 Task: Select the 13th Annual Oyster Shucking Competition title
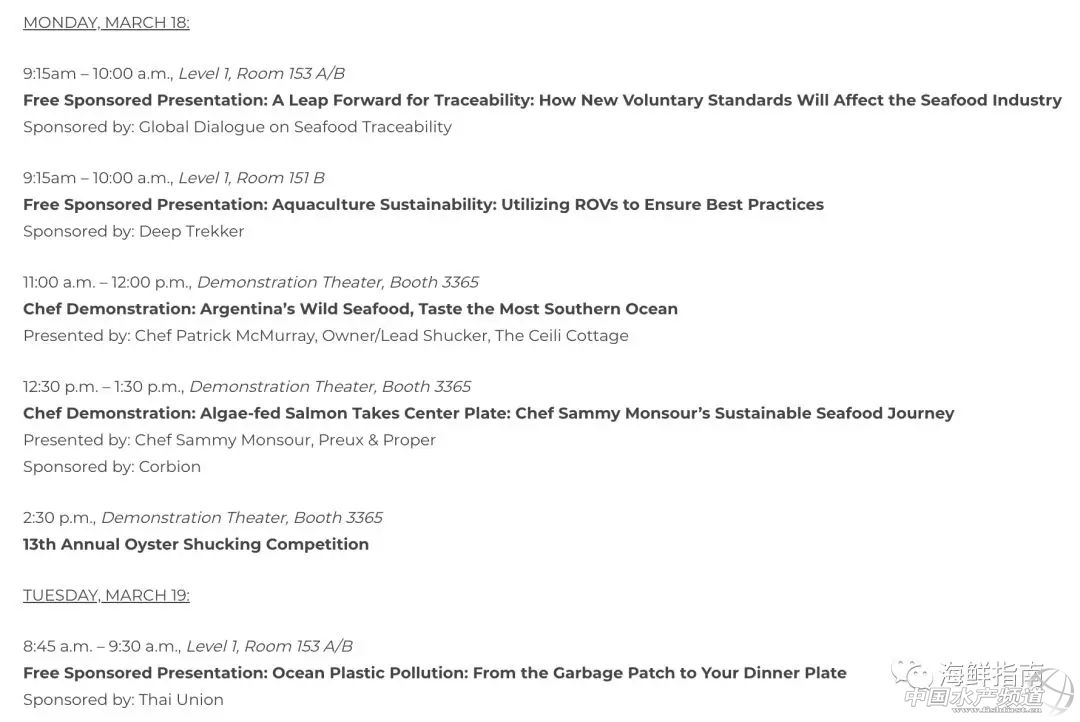(x=196, y=544)
